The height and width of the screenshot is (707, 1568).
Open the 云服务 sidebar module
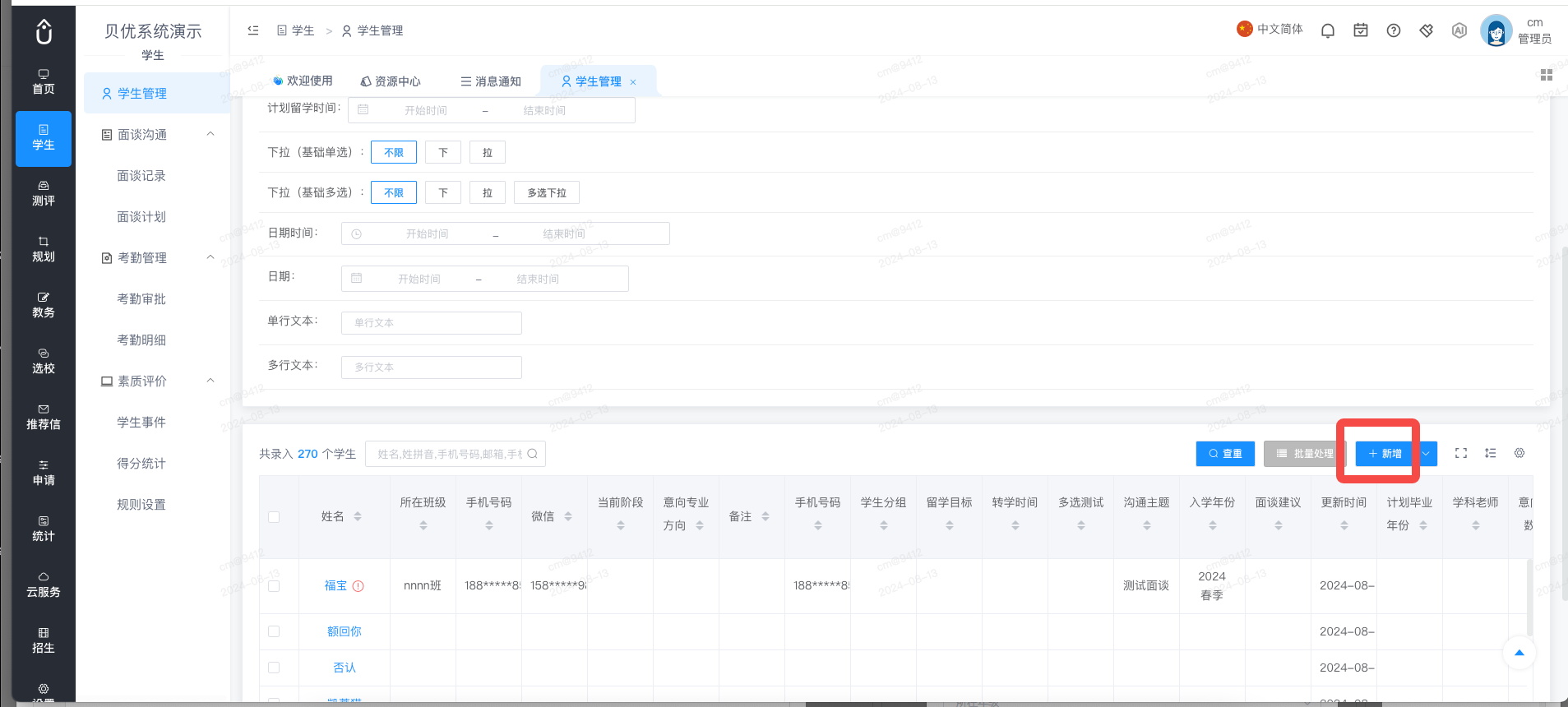(44, 585)
